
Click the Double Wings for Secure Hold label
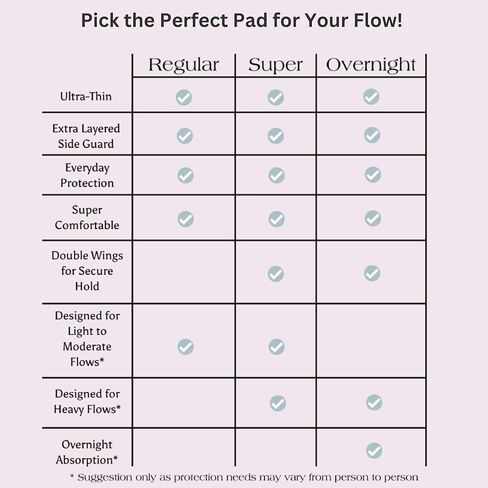tap(87, 271)
